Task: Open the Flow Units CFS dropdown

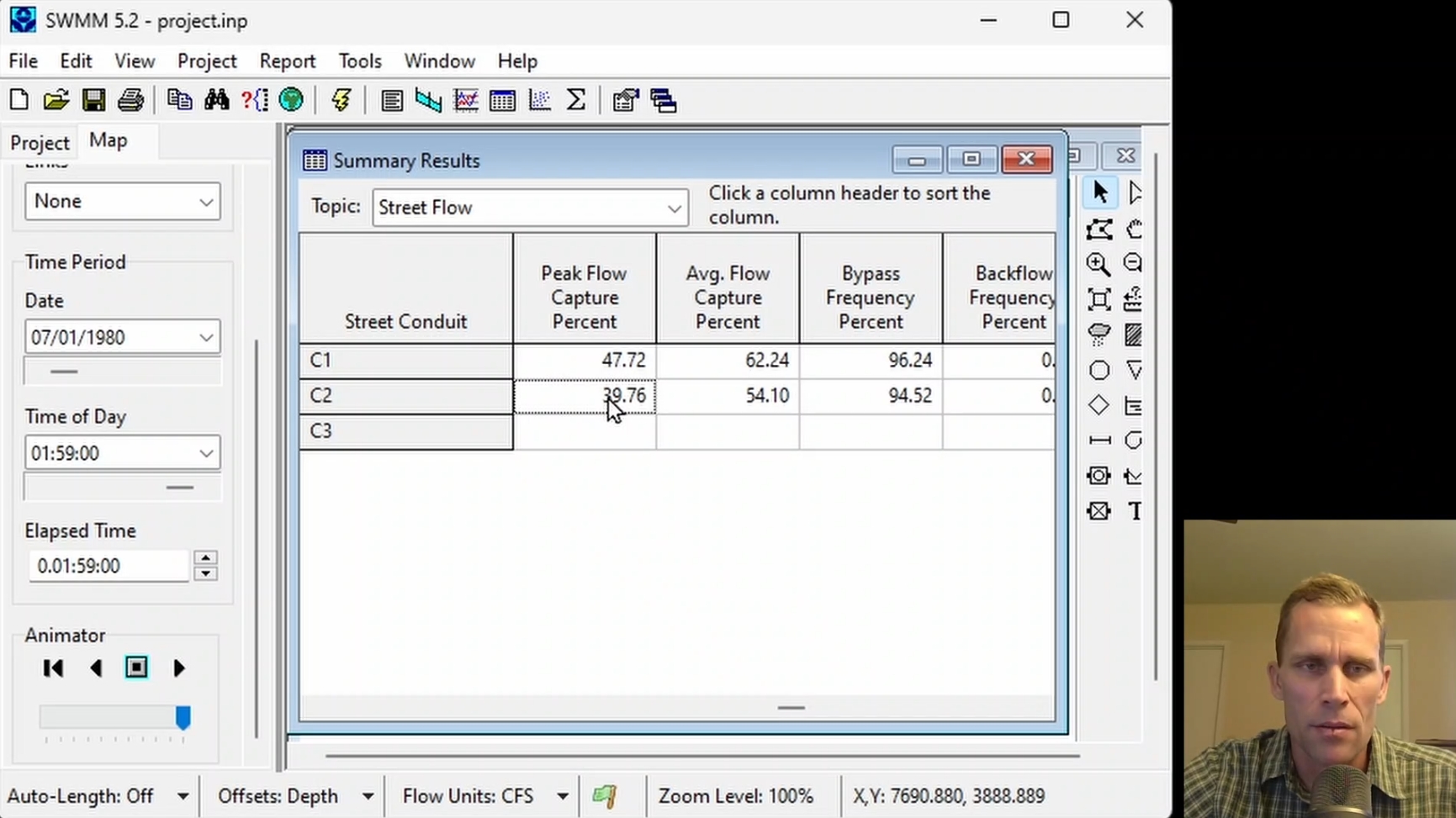Action: (x=563, y=796)
